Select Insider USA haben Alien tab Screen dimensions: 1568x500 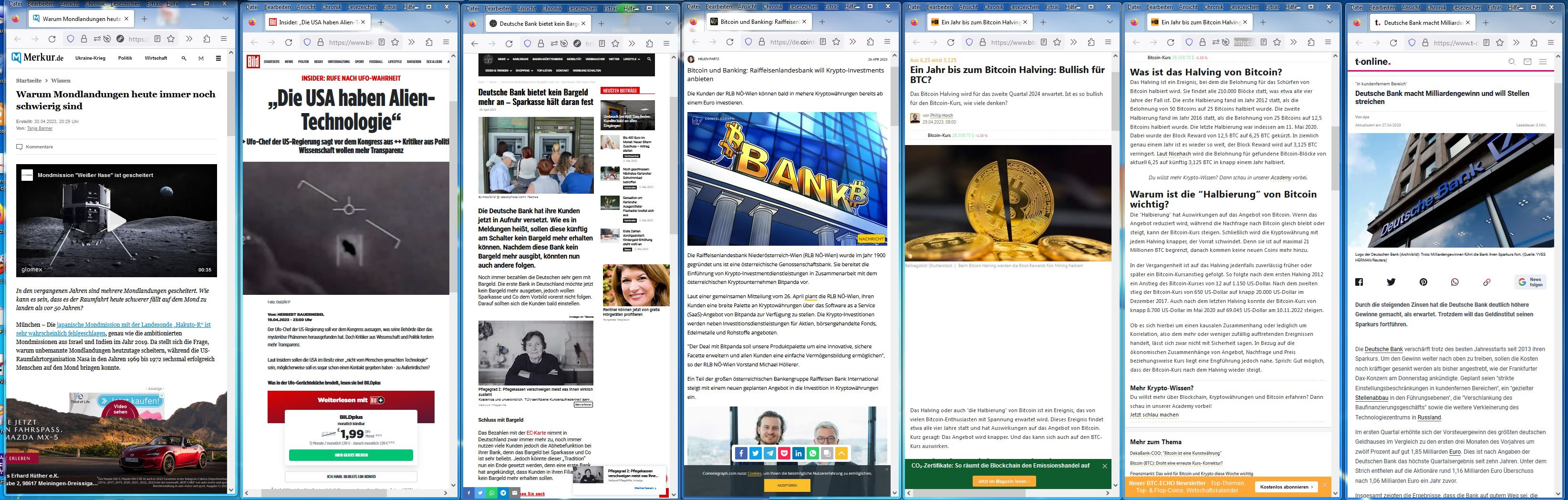317,22
